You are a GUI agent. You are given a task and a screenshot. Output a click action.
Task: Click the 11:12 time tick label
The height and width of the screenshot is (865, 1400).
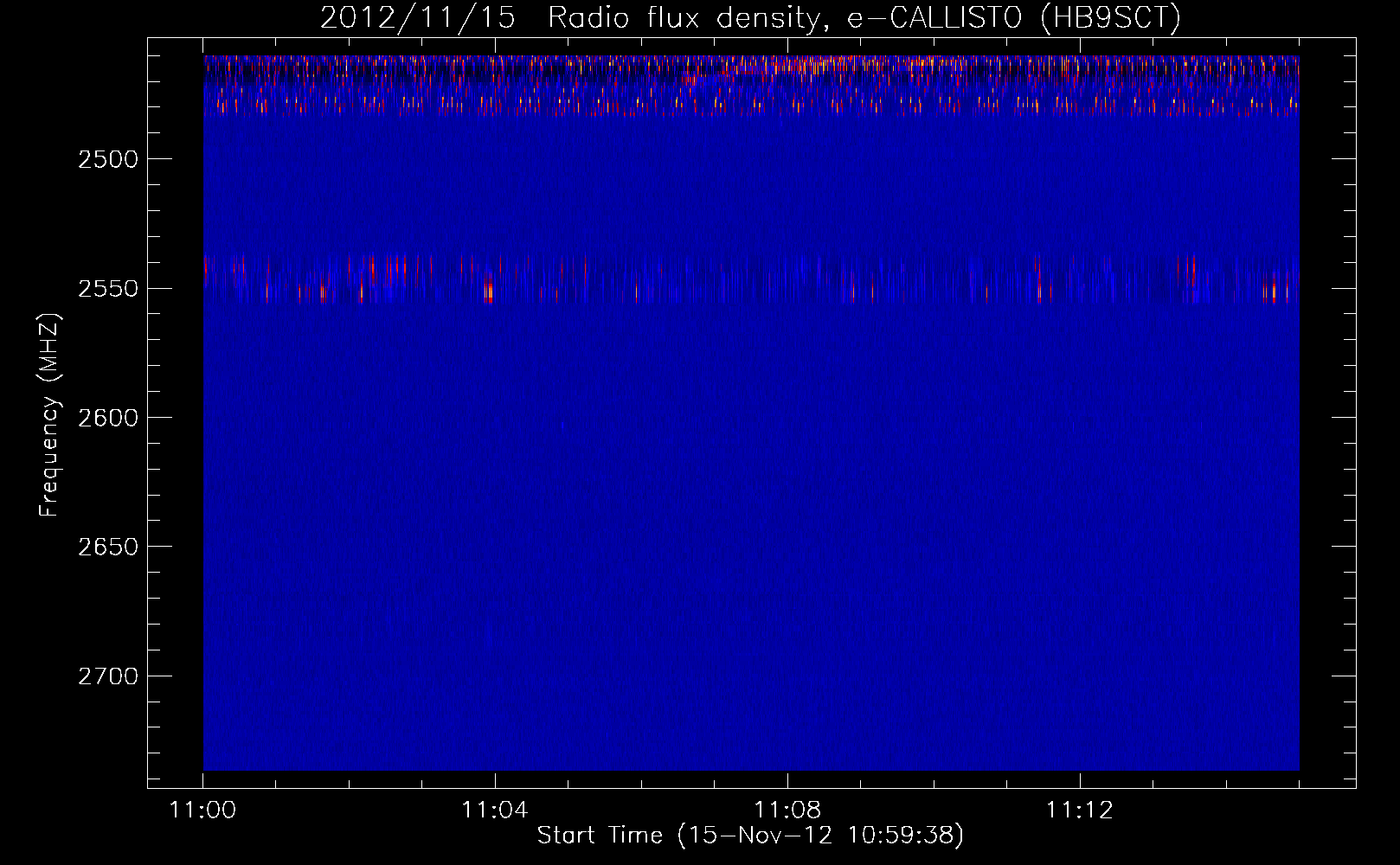click(x=1079, y=811)
